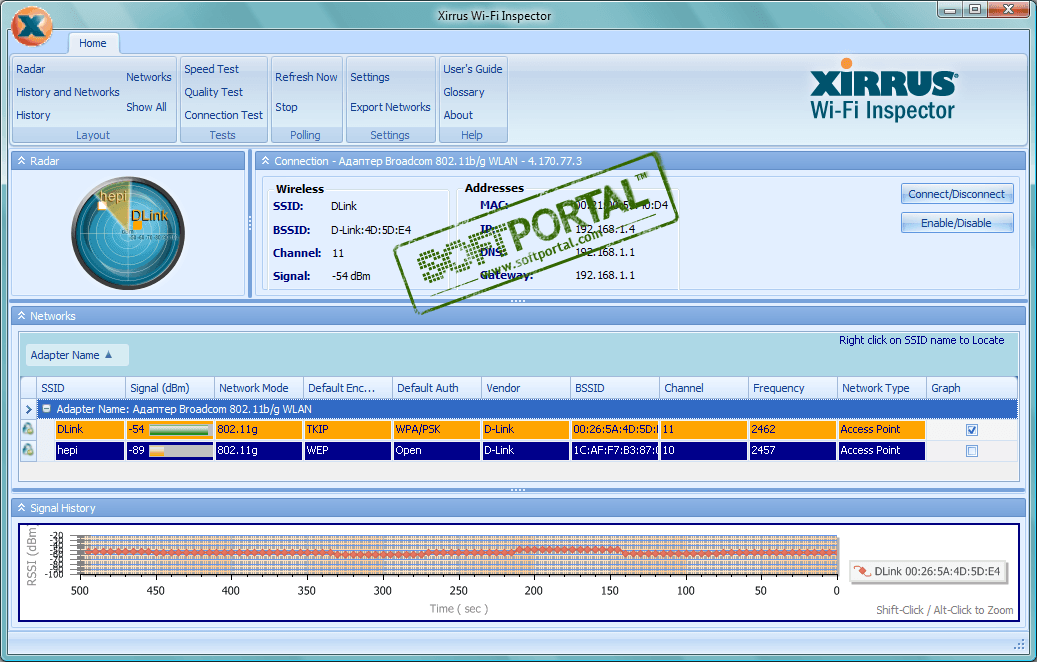The image size is (1037, 662).
Task: Click the Xirrus orange X application orb
Action: [31, 26]
